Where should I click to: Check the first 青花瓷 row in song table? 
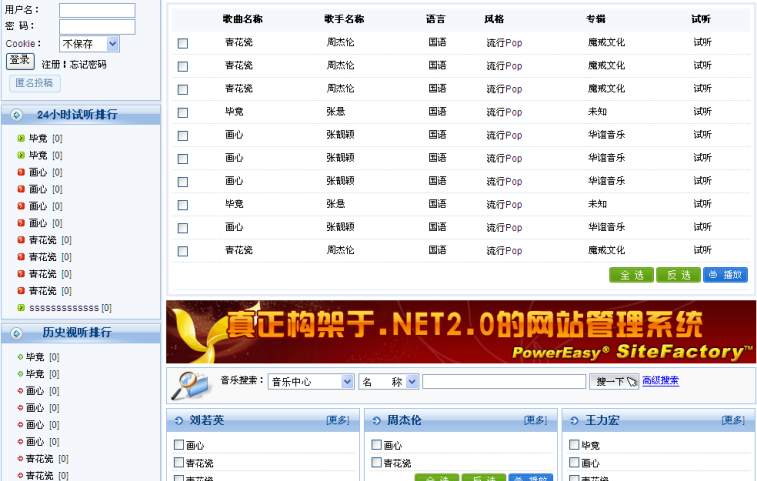pyautogui.click(x=182, y=43)
